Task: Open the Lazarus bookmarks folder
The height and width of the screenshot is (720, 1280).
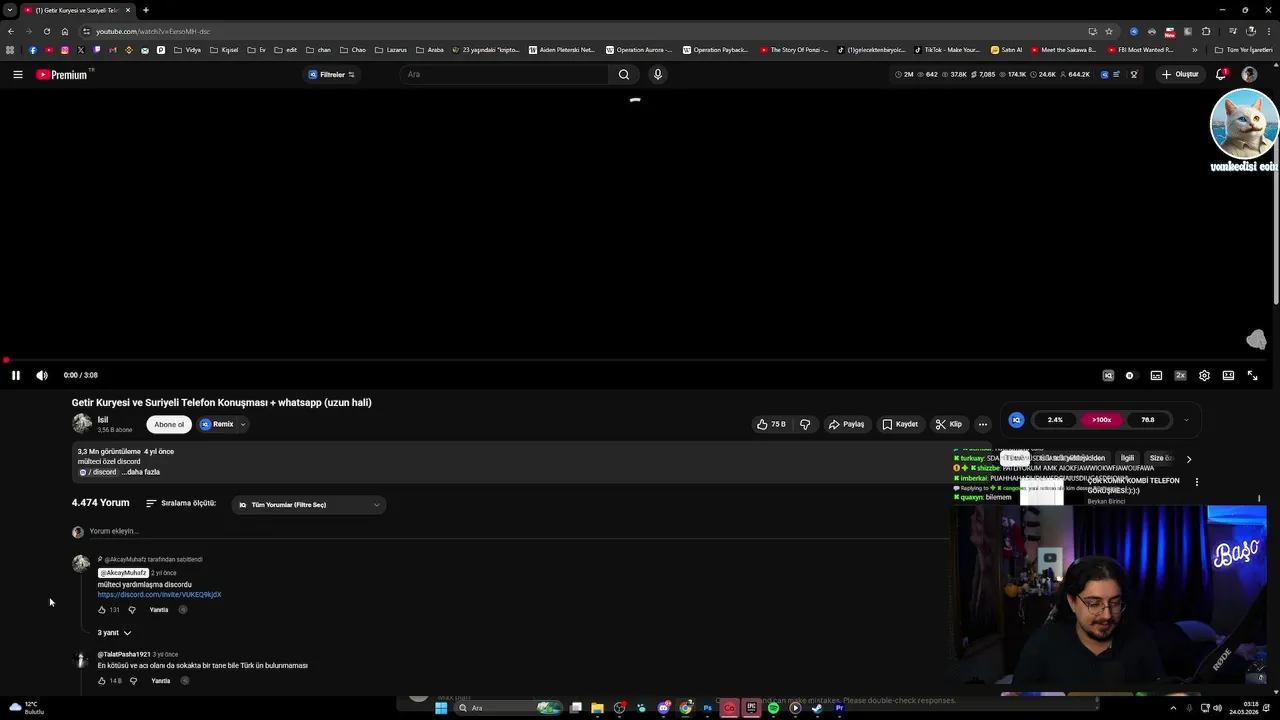Action: [x=391, y=50]
